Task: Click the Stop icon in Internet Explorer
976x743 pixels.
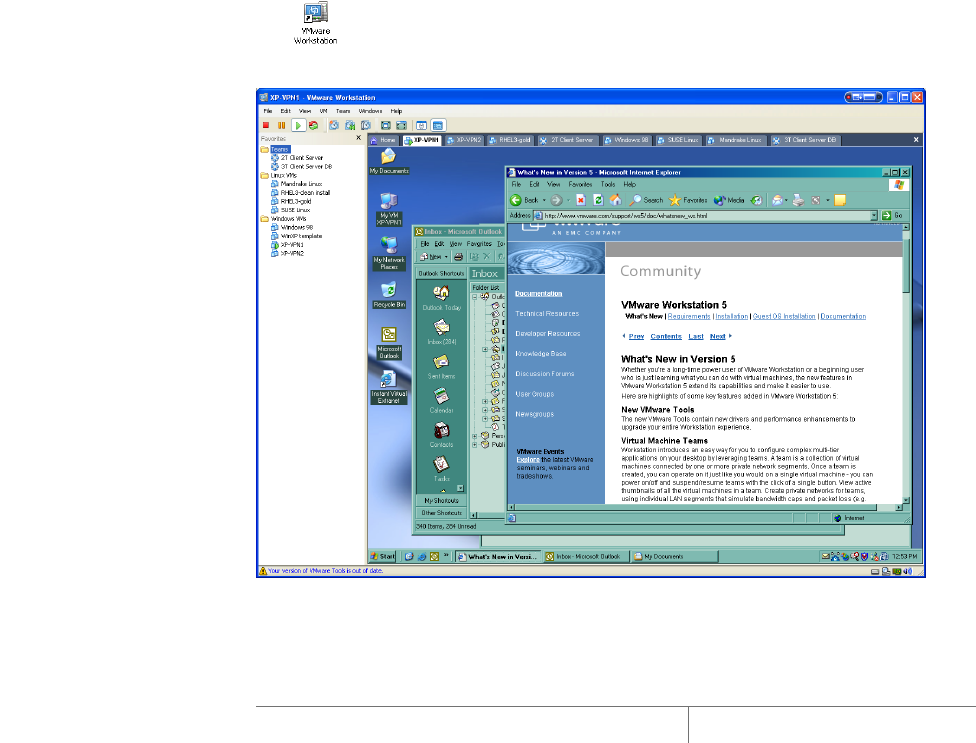Action: 581,200
